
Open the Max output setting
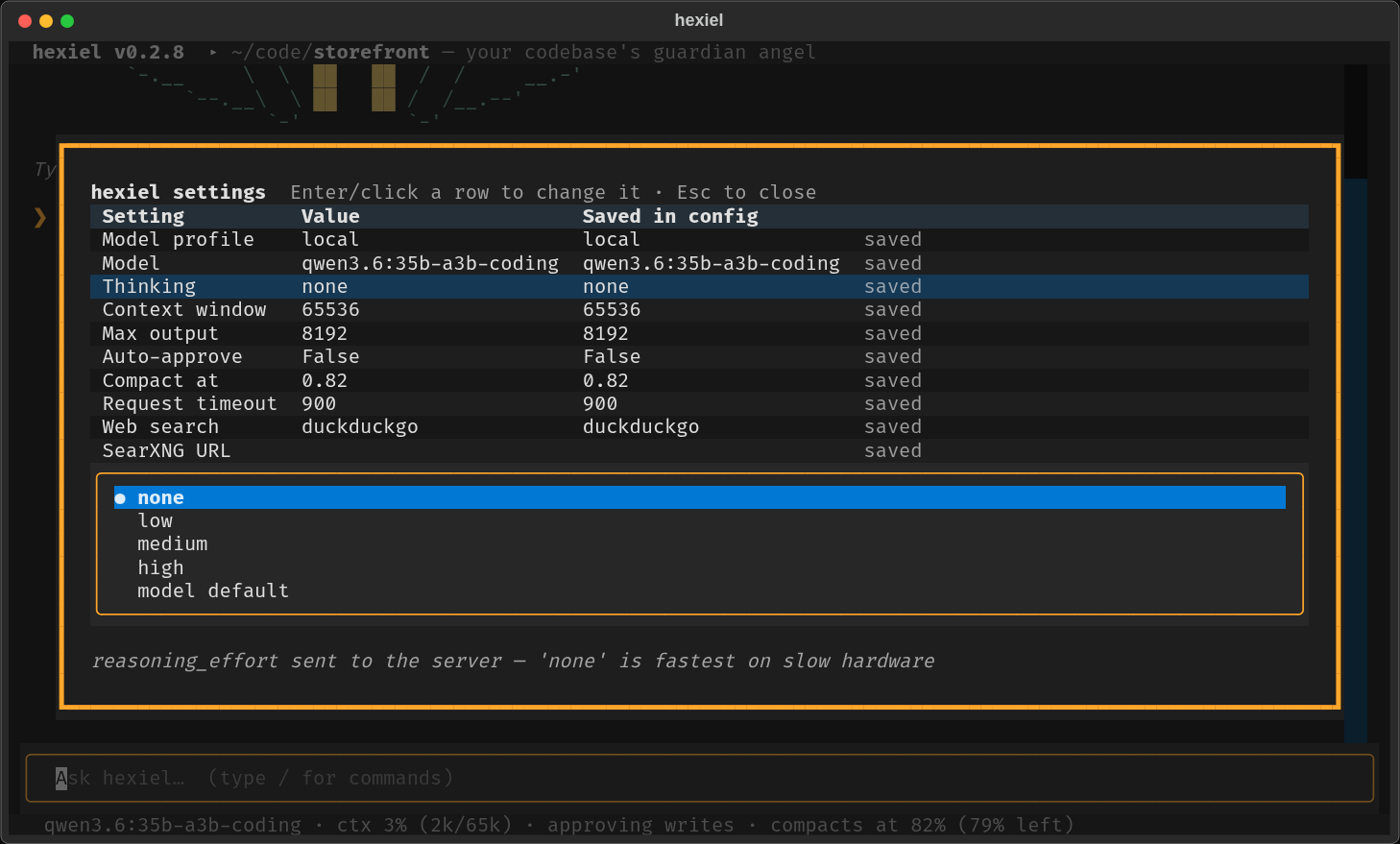pos(699,333)
